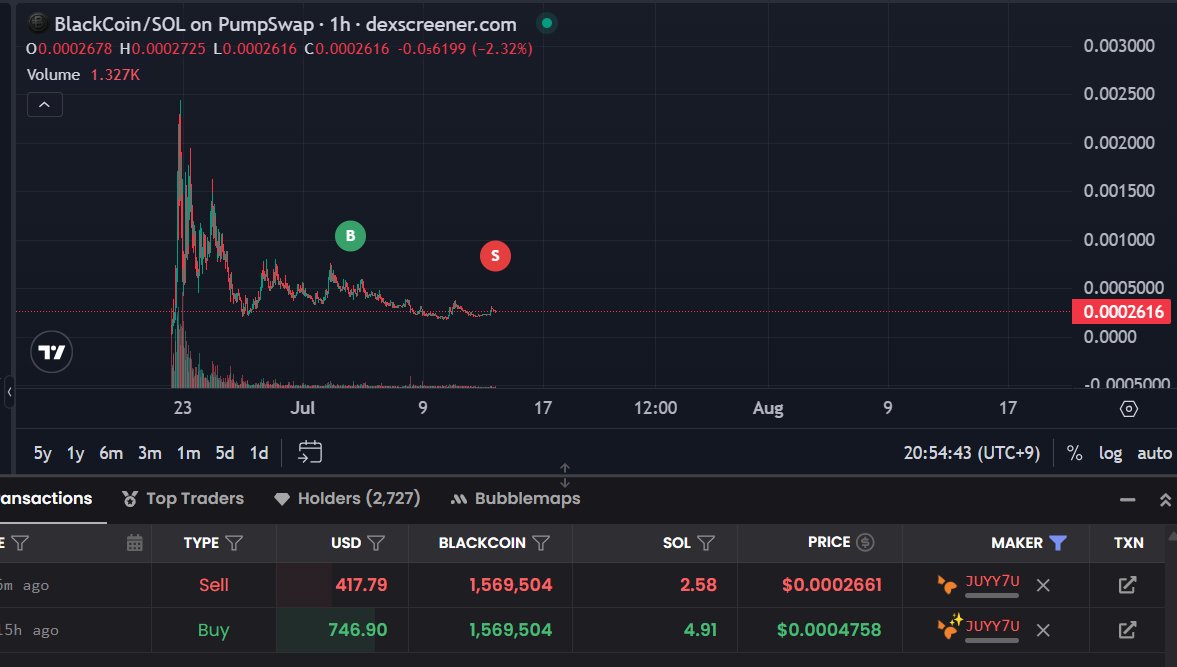The width and height of the screenshot is (1177, 667).
Task: Select the 1d time range
Action: 259,453
